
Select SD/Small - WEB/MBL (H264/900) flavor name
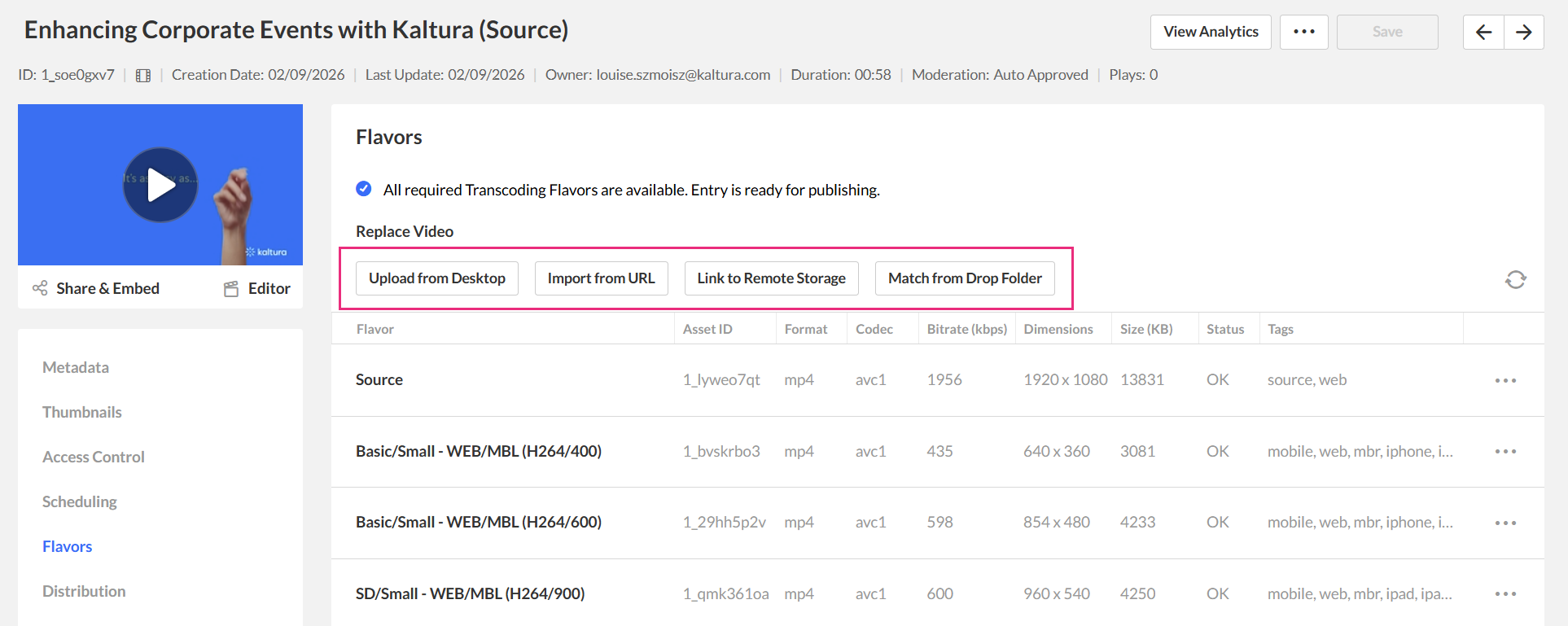[x=470, y=593]
